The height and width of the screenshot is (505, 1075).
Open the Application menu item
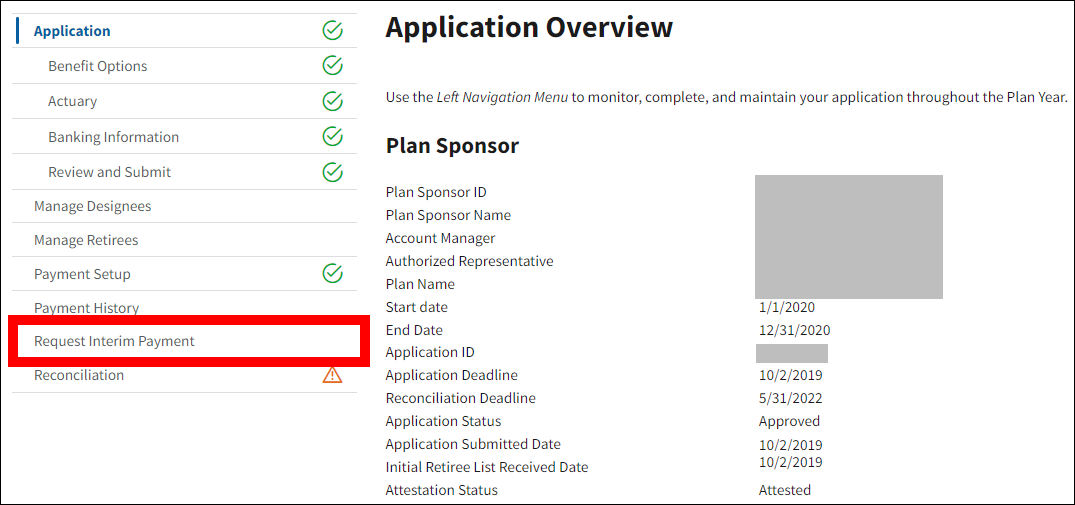point(72,31)
